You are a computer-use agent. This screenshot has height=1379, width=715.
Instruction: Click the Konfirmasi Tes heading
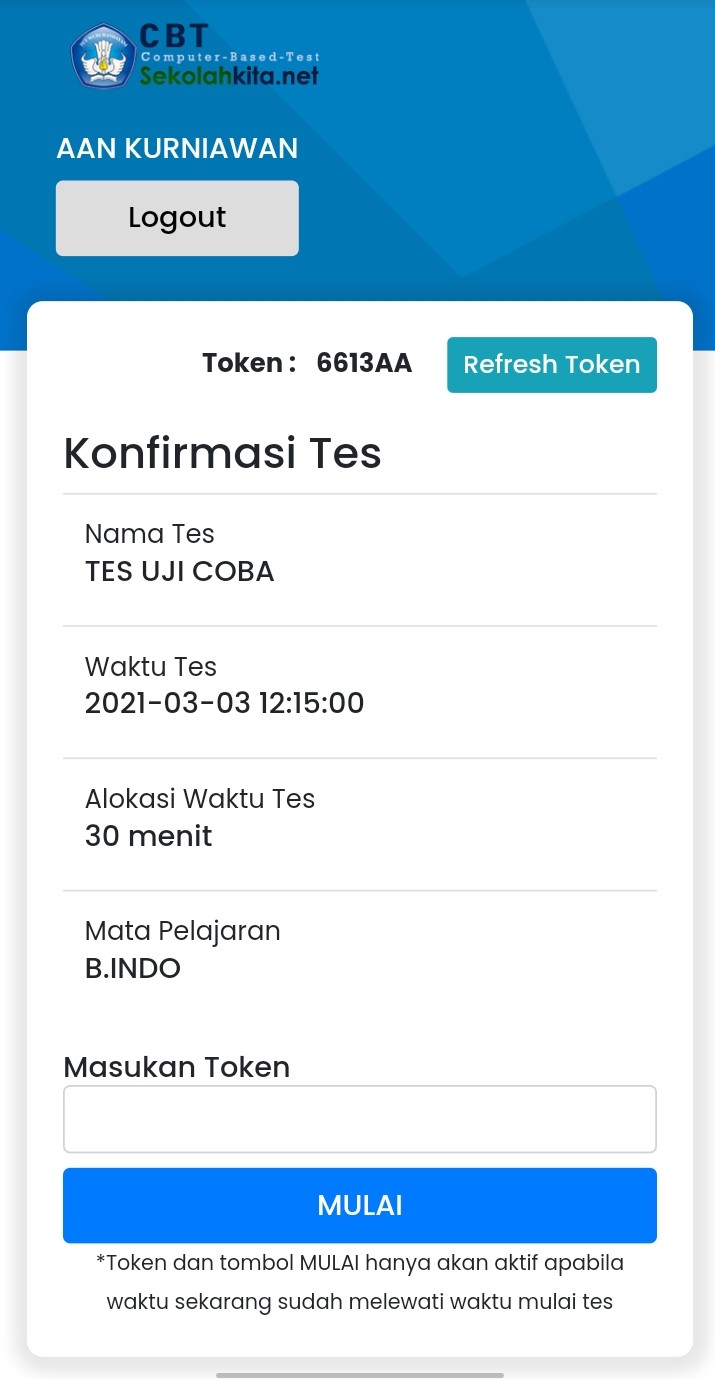click(222, 453)
